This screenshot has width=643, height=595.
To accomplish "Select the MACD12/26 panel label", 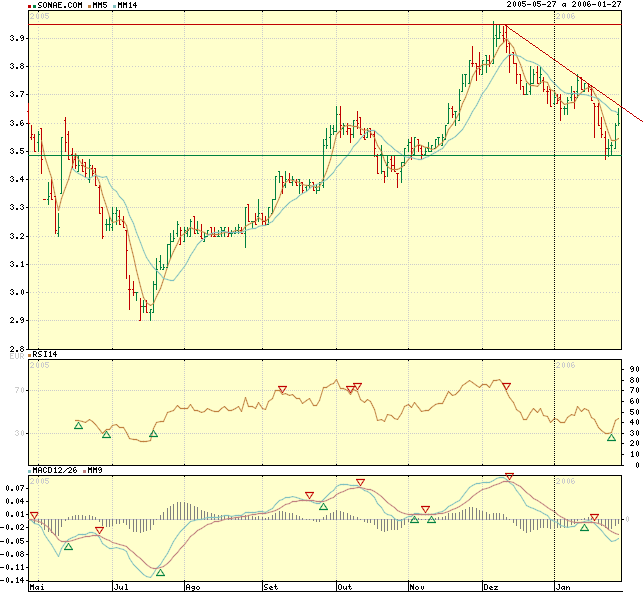I will [55, 470].
